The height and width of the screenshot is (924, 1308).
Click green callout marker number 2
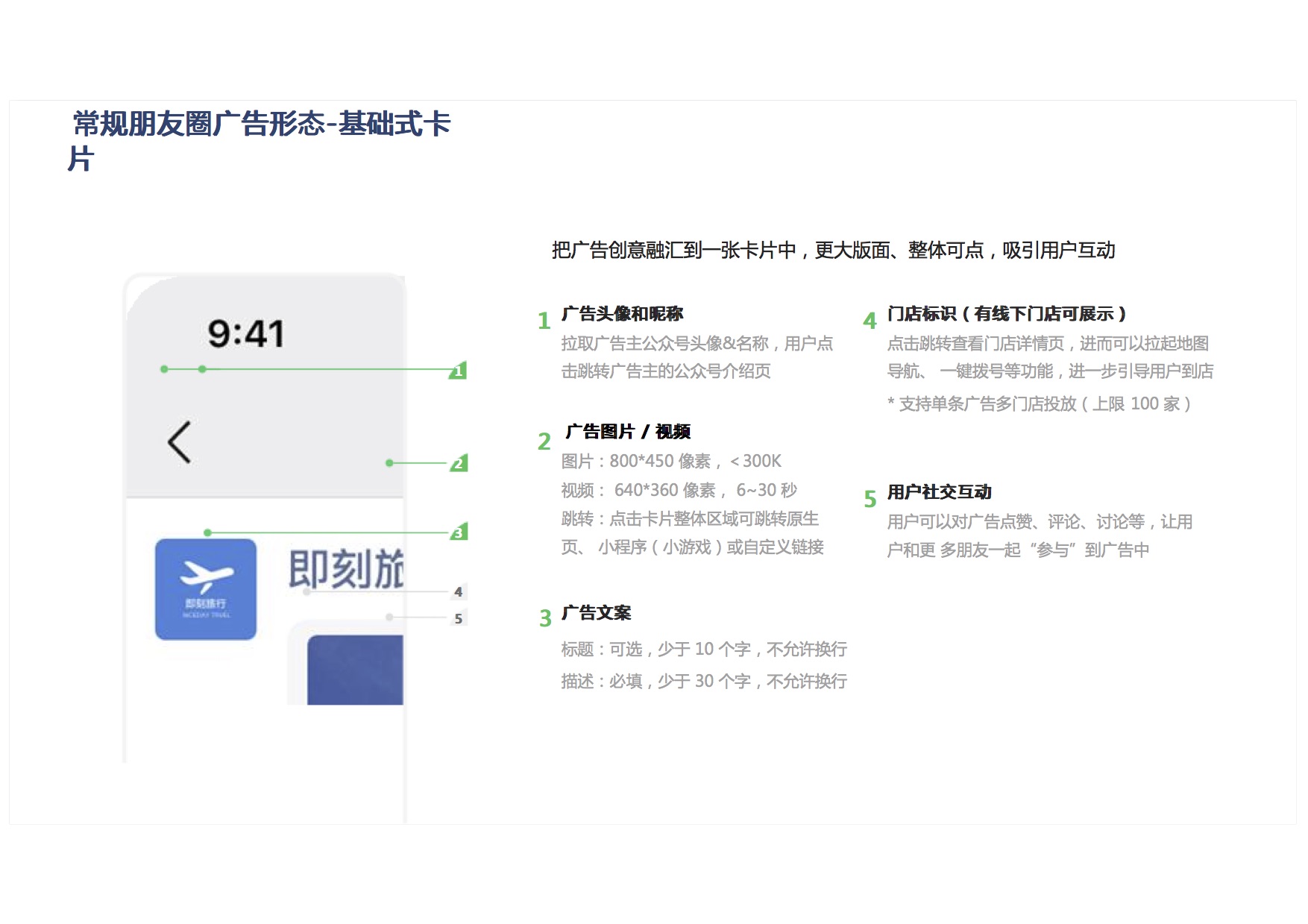(459, 463)
